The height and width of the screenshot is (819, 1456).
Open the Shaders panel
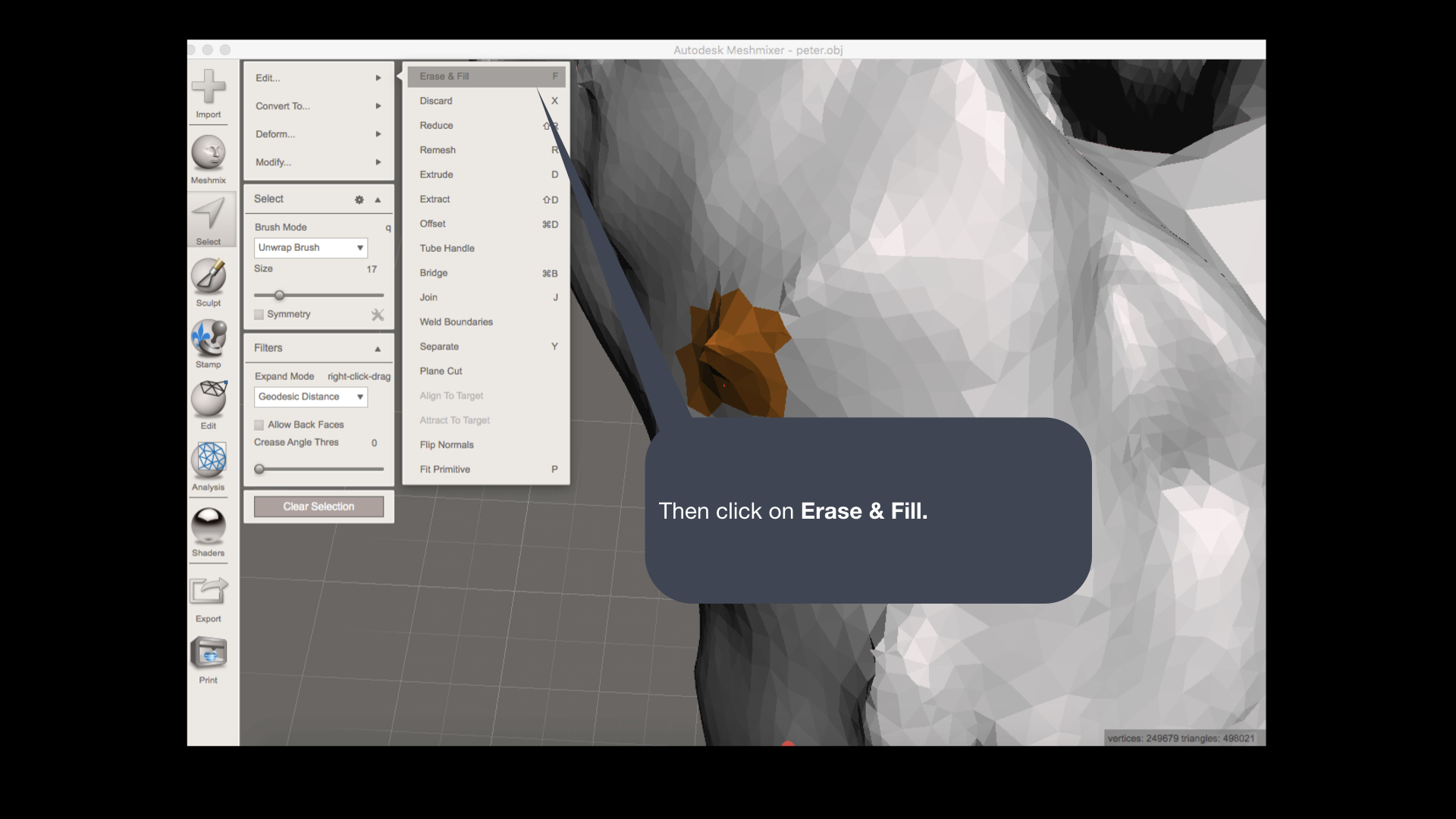pyautogui.click(x=209, y=526)
